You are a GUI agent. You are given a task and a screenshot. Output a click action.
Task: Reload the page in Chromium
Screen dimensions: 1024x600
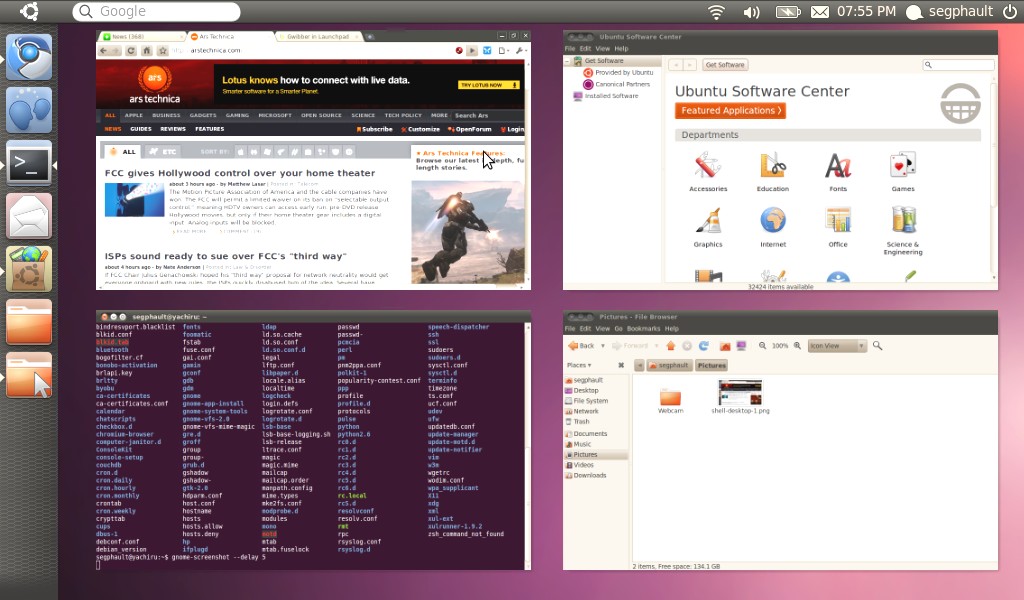click(x=131, y=50)
